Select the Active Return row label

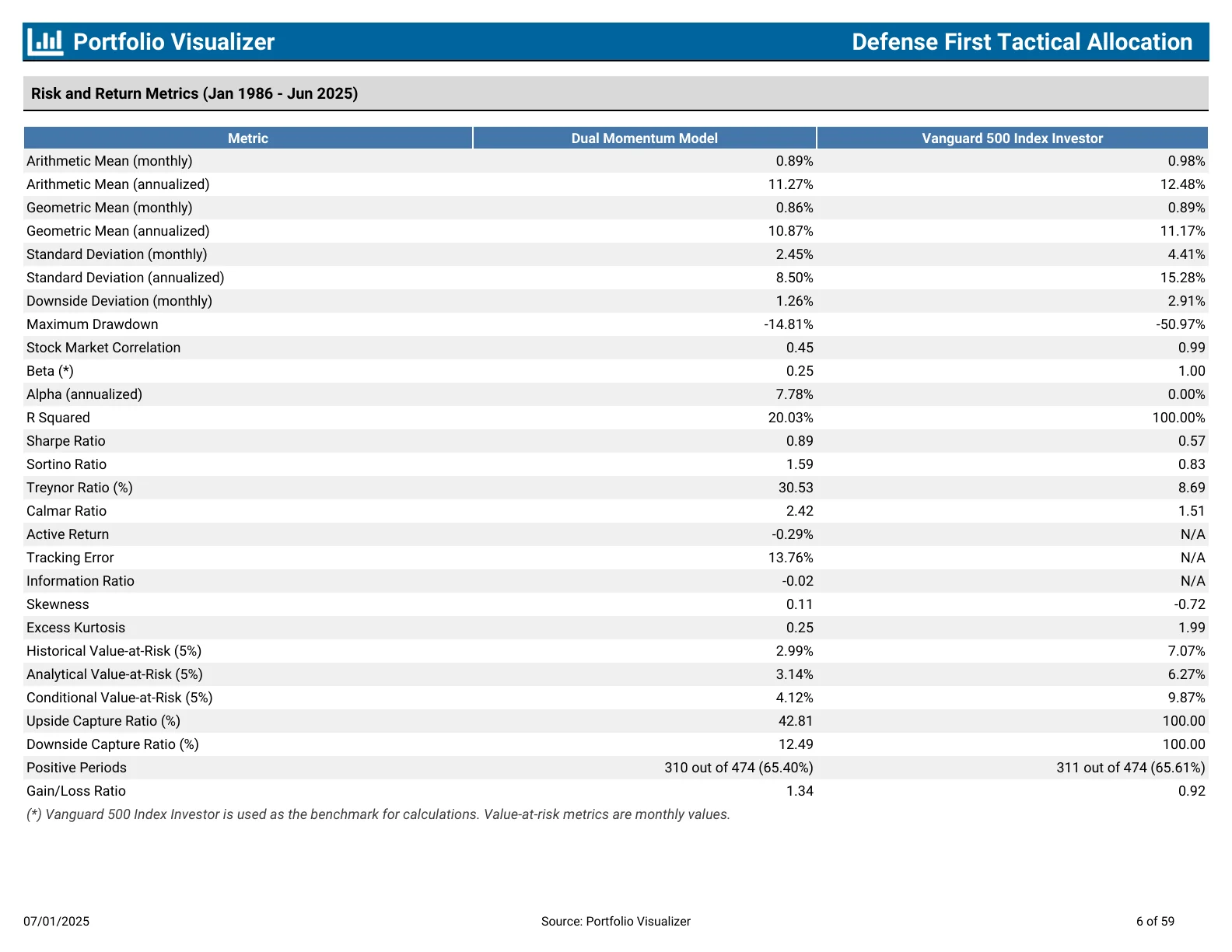(68, 534)
